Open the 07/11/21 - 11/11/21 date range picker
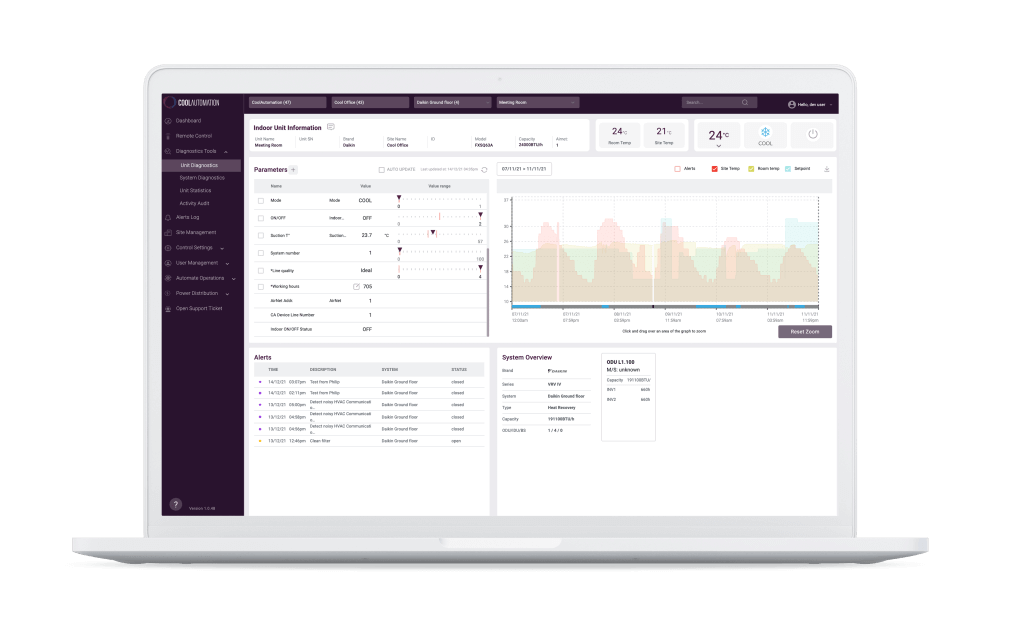Viewport: 1024px width, 631px height. coord(524,169)
